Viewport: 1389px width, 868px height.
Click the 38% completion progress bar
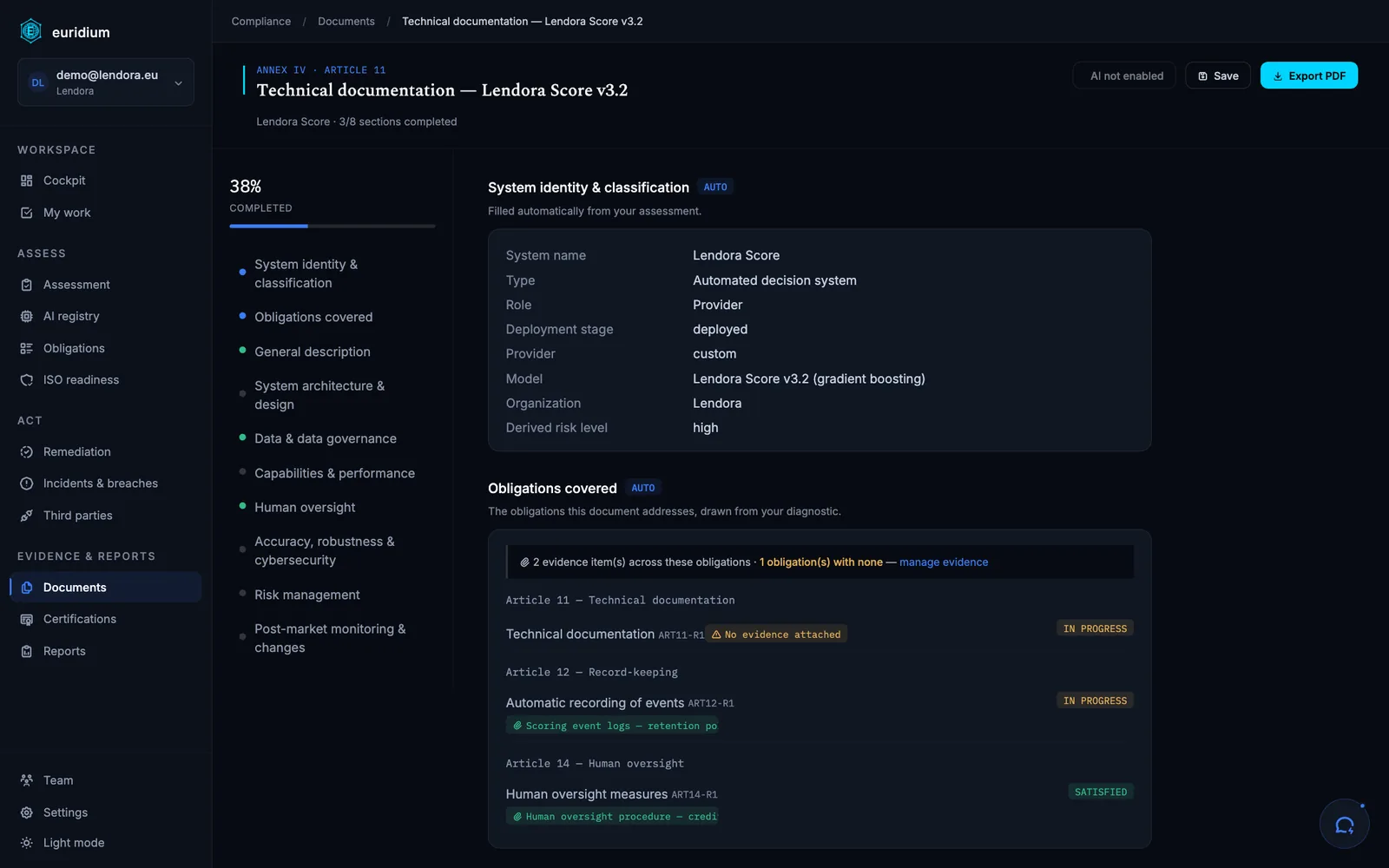[x=332, y=226]
